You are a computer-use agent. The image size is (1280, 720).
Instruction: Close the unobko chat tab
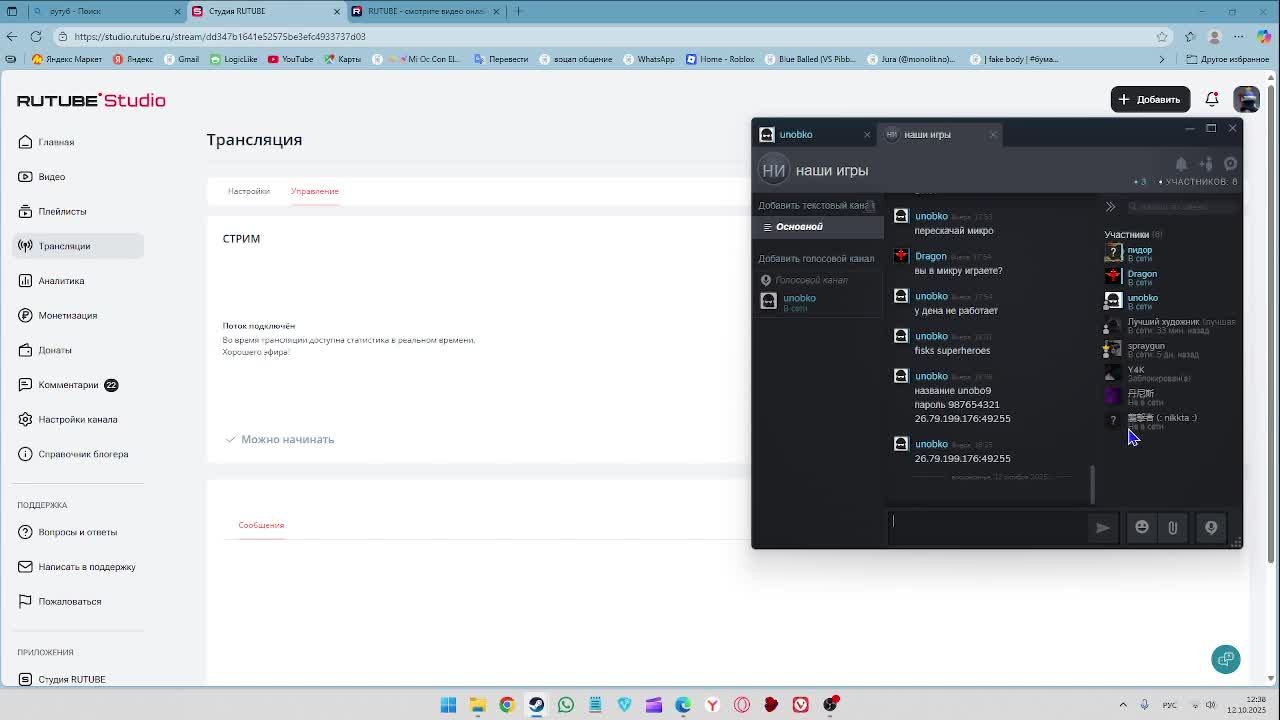pos(867,134)
